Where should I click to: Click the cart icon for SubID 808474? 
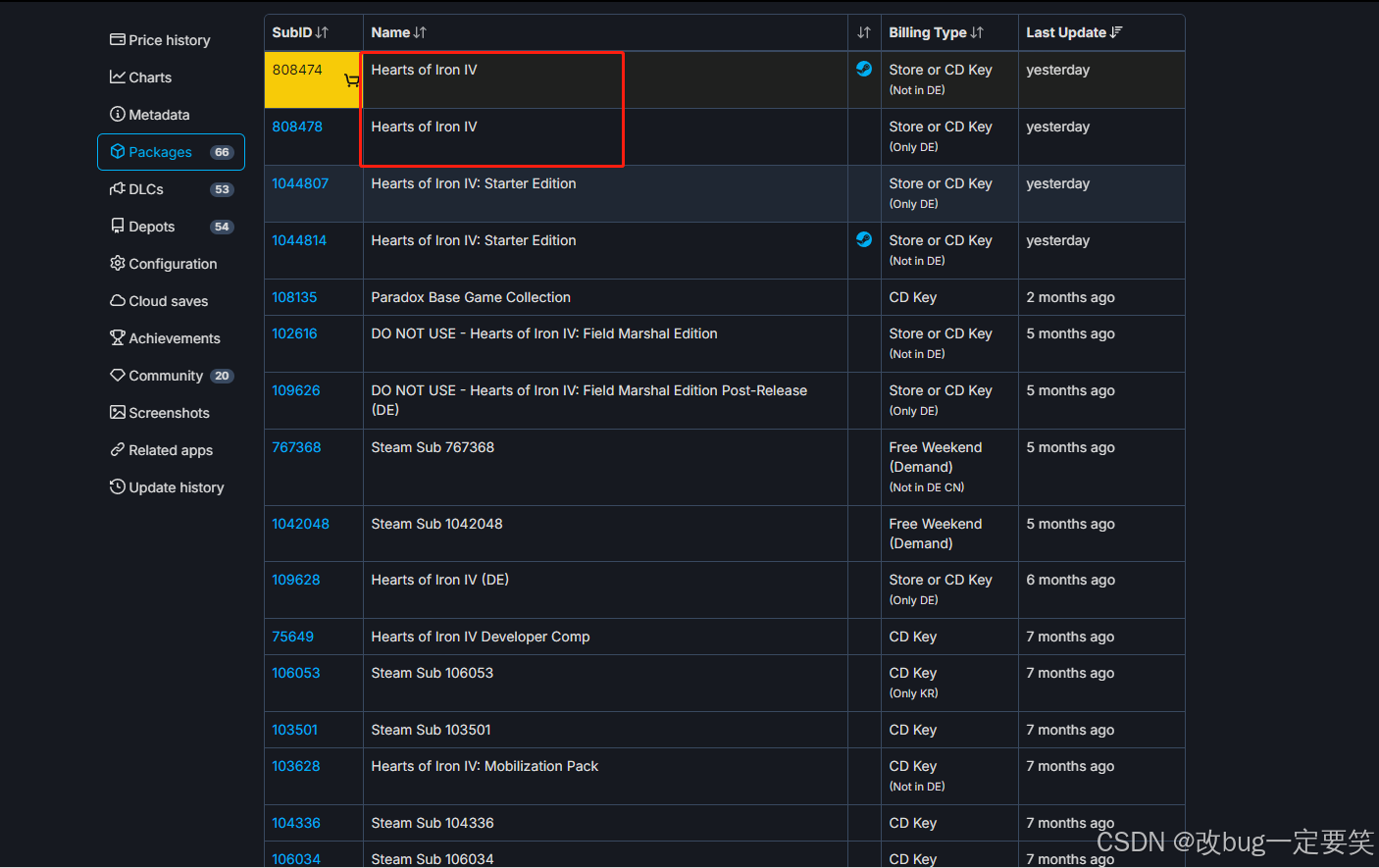pyautogui.click(x=352, y=80)
